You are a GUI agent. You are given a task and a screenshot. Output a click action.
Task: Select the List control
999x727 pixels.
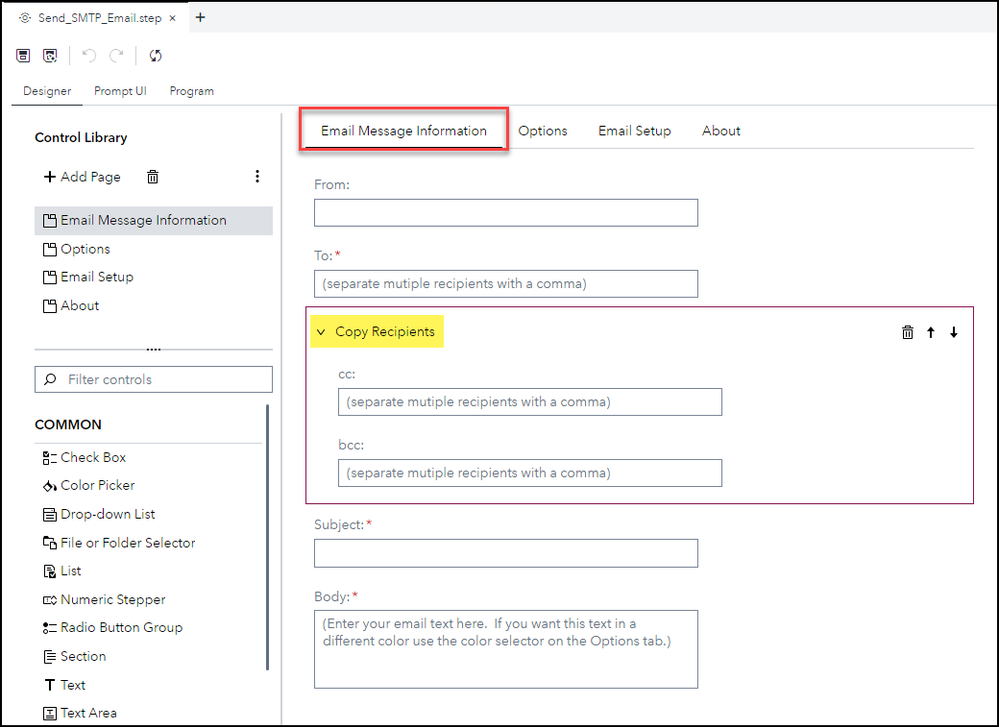(x=62, y=571)
